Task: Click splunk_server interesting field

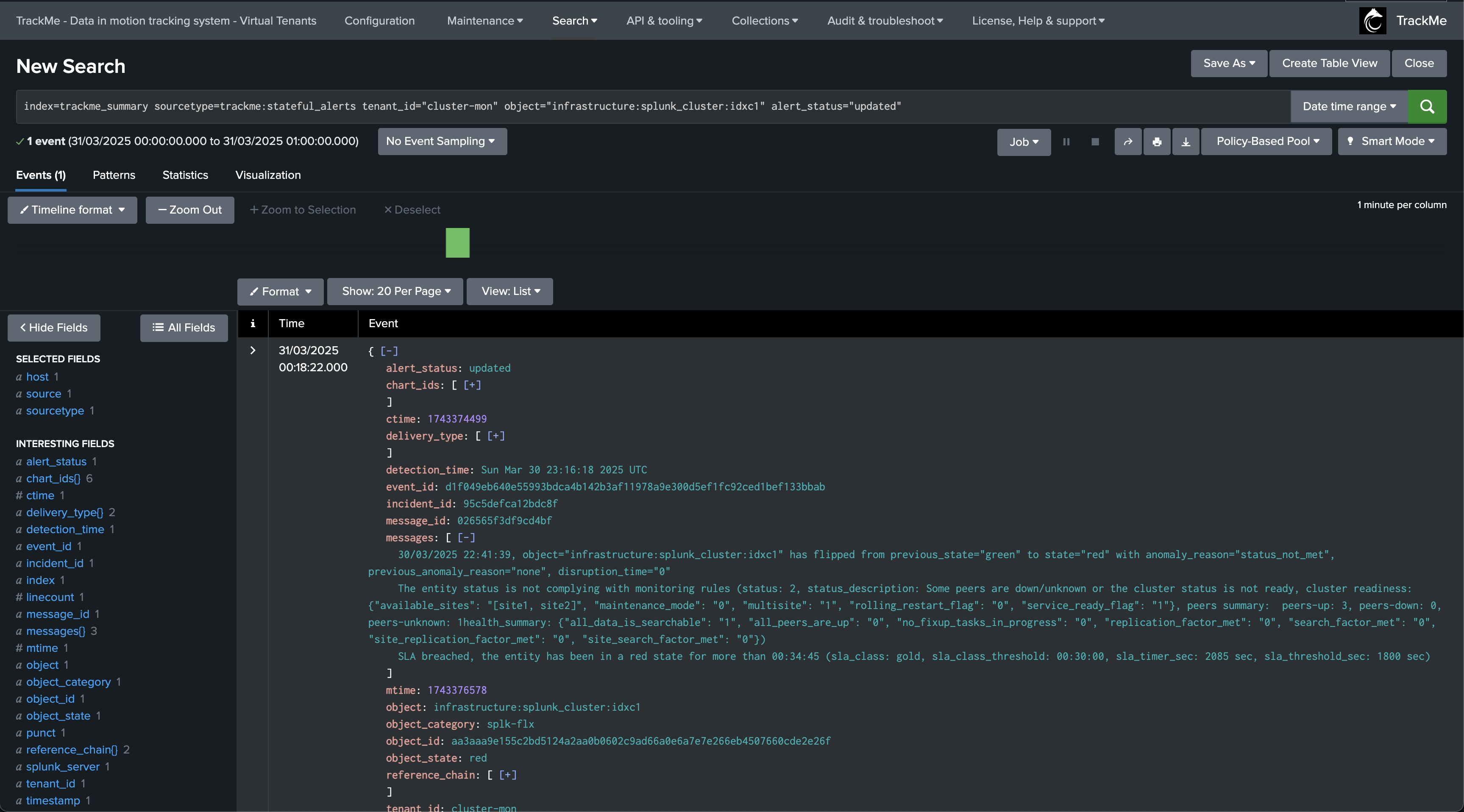Action: click(62, 767)
